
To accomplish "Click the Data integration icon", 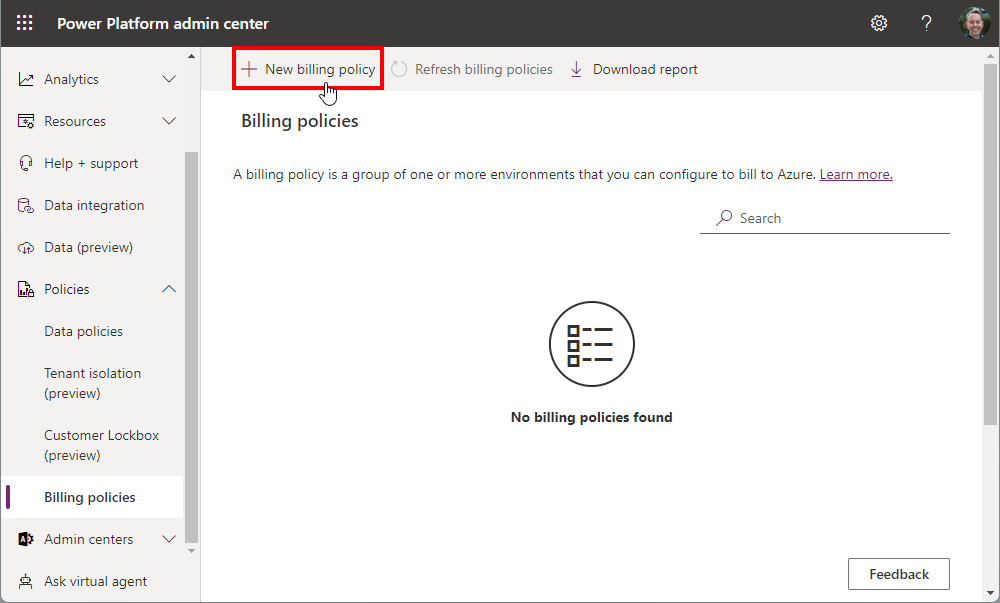I will (x=26, y=205).
